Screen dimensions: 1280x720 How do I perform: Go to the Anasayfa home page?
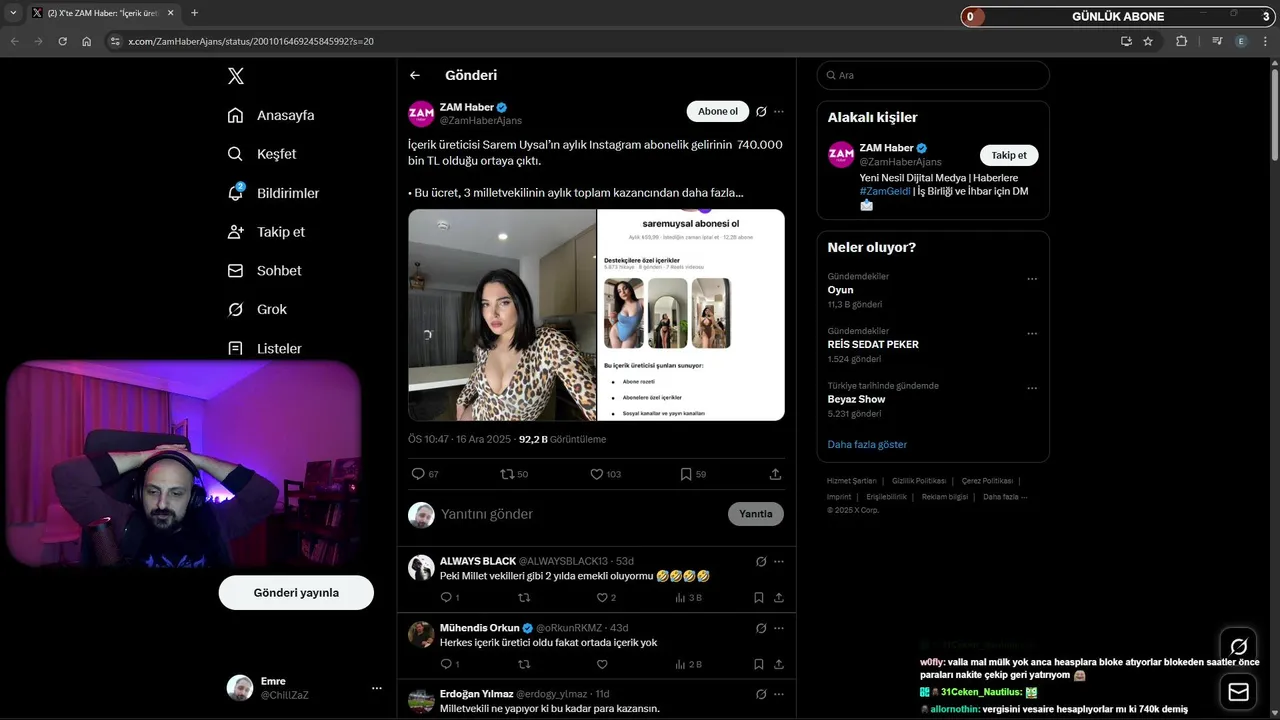pos(271,115)
